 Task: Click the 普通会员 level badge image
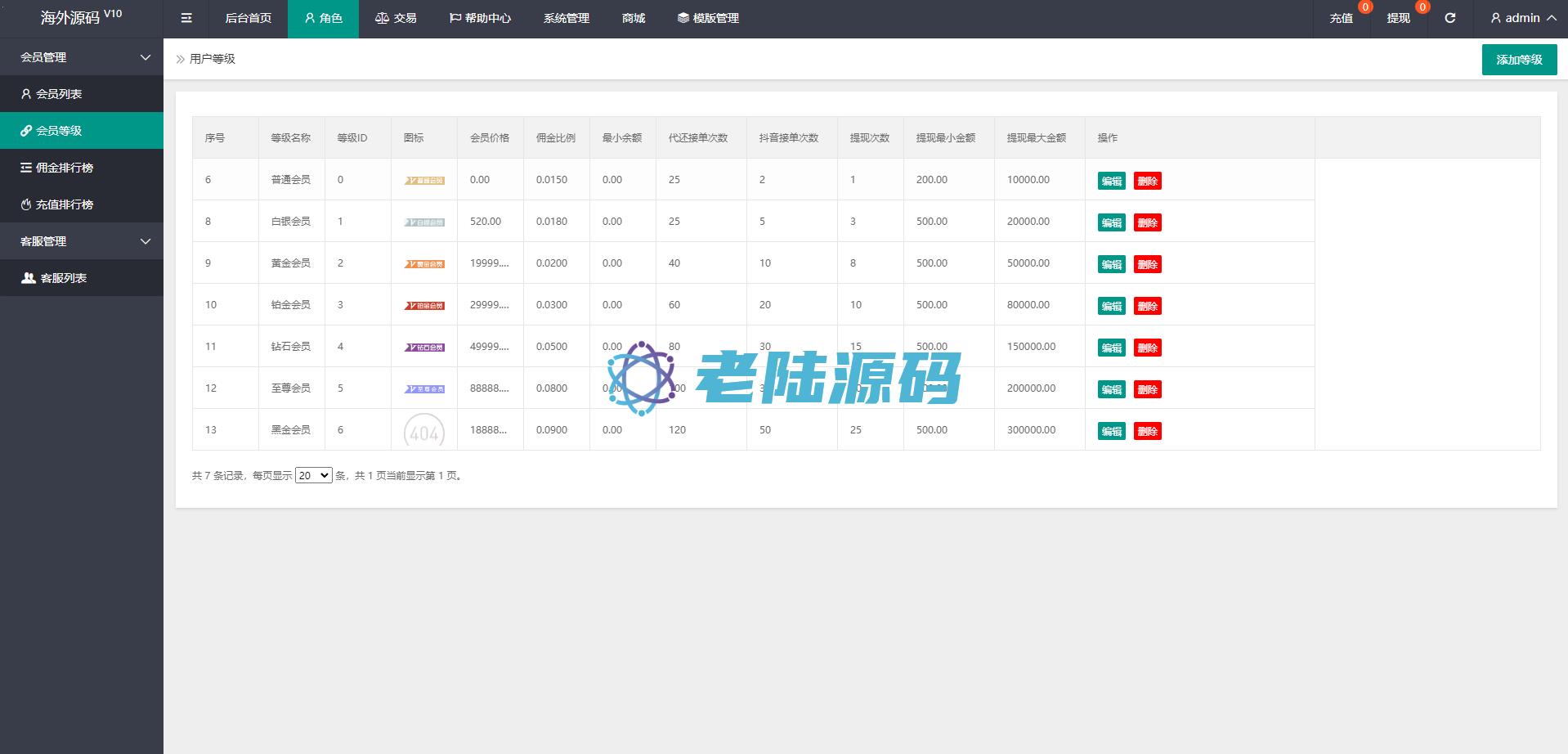coord(424,180)
